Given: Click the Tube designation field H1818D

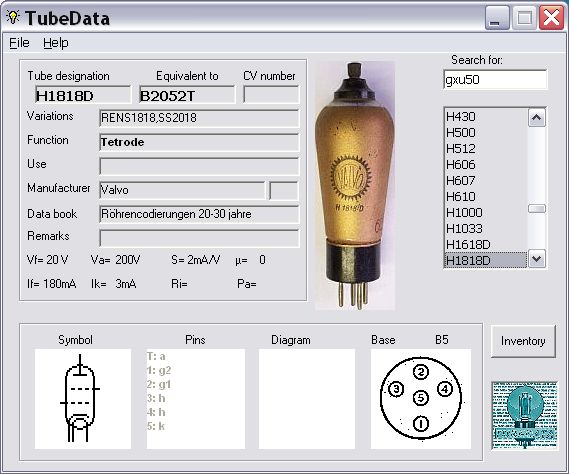Looking at the screenshot, I should tap(83, 95).
